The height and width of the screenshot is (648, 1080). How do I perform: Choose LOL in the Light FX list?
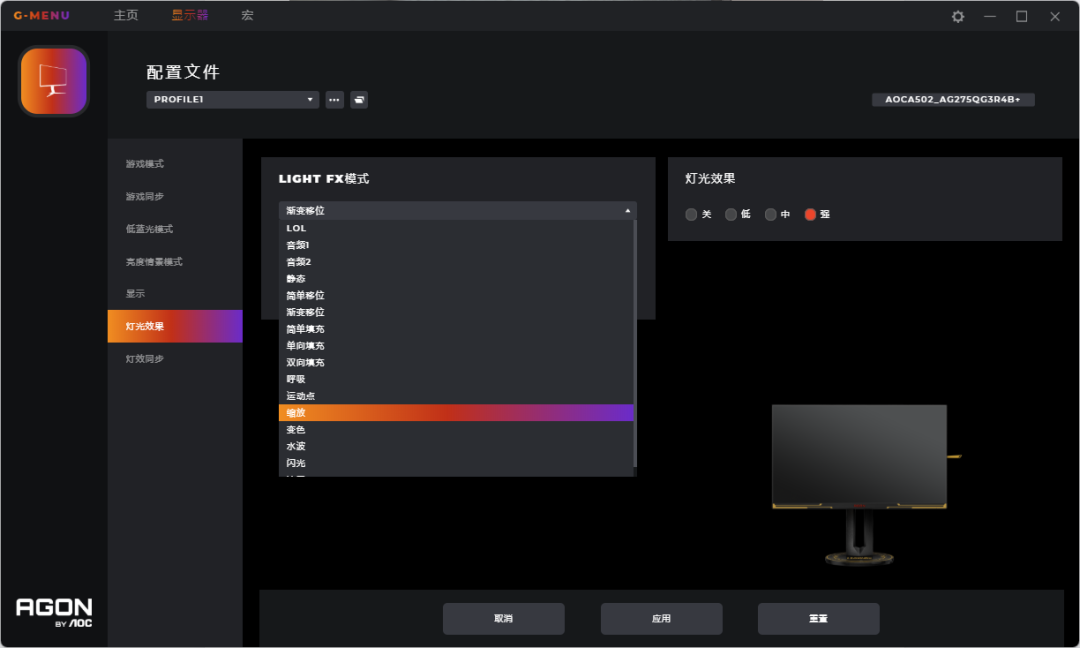pos(456,229)
